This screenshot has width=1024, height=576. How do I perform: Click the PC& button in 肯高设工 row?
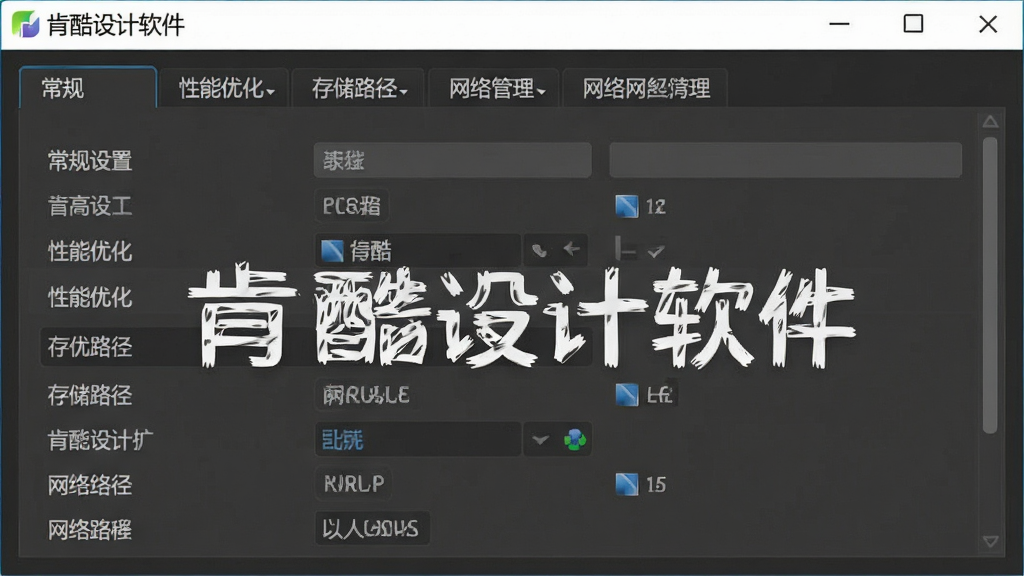(351, 206)
